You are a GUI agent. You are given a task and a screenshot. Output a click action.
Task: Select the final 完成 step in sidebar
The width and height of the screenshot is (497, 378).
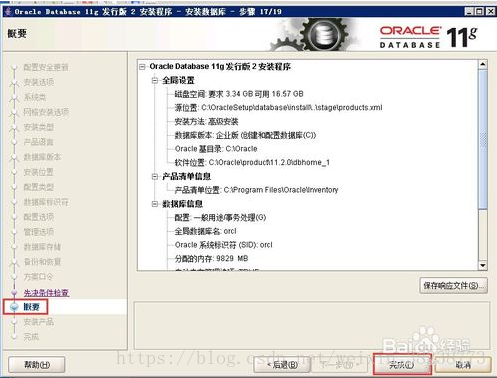31,337
